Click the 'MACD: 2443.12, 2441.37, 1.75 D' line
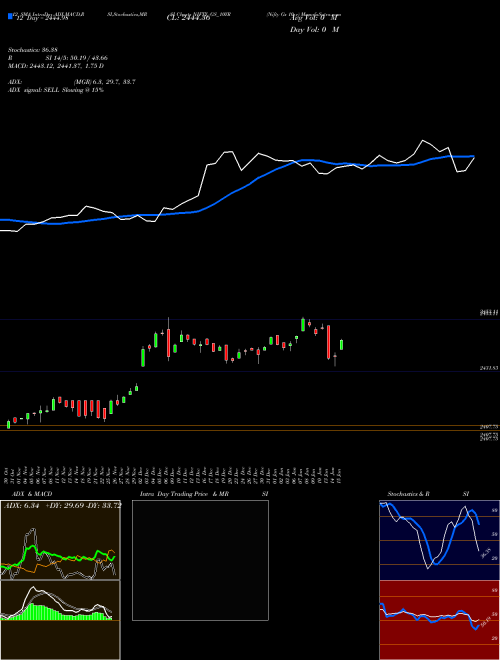Screen dimensions: 500x660 coord(56,66)
